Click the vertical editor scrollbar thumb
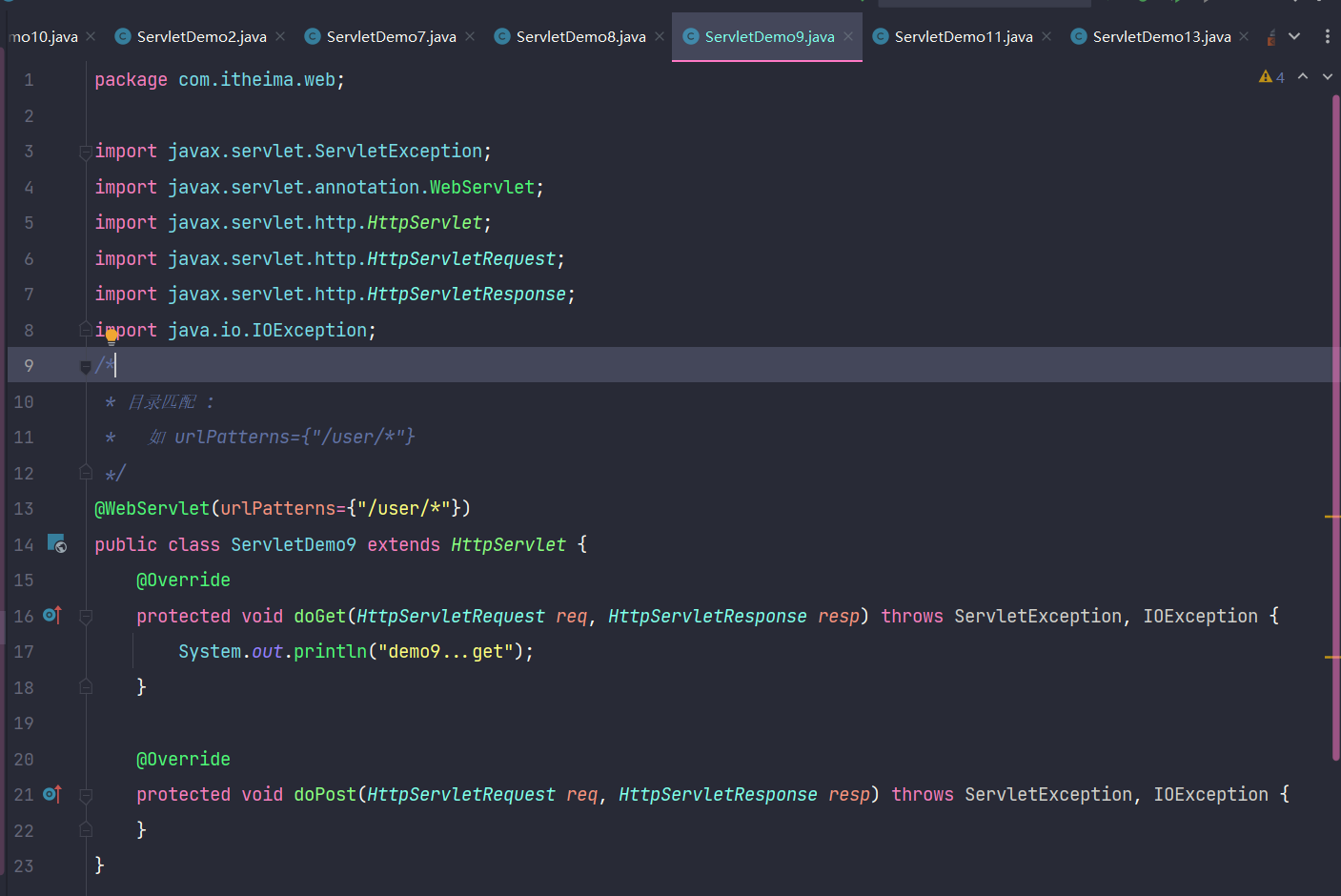Viewport: 1341px width, 896px height. tap(1335, 427)
